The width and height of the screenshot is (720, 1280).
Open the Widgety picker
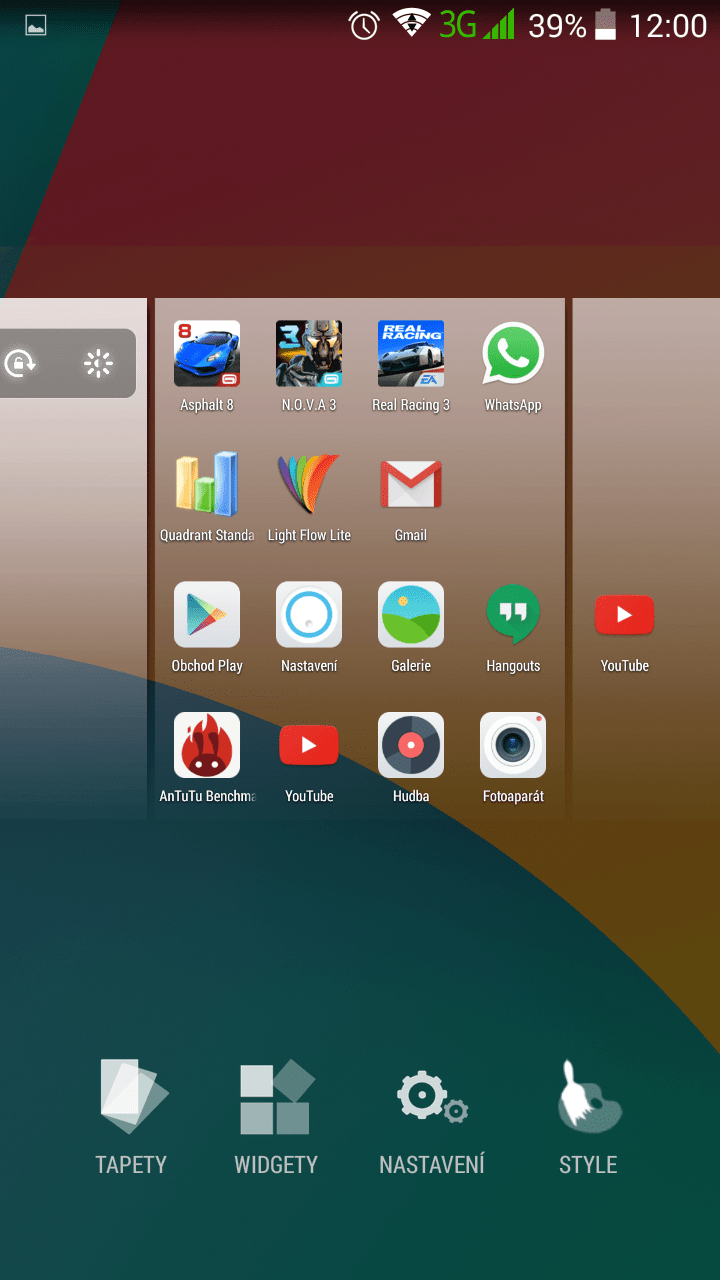pyautogui.click(x=276, y=1117)
